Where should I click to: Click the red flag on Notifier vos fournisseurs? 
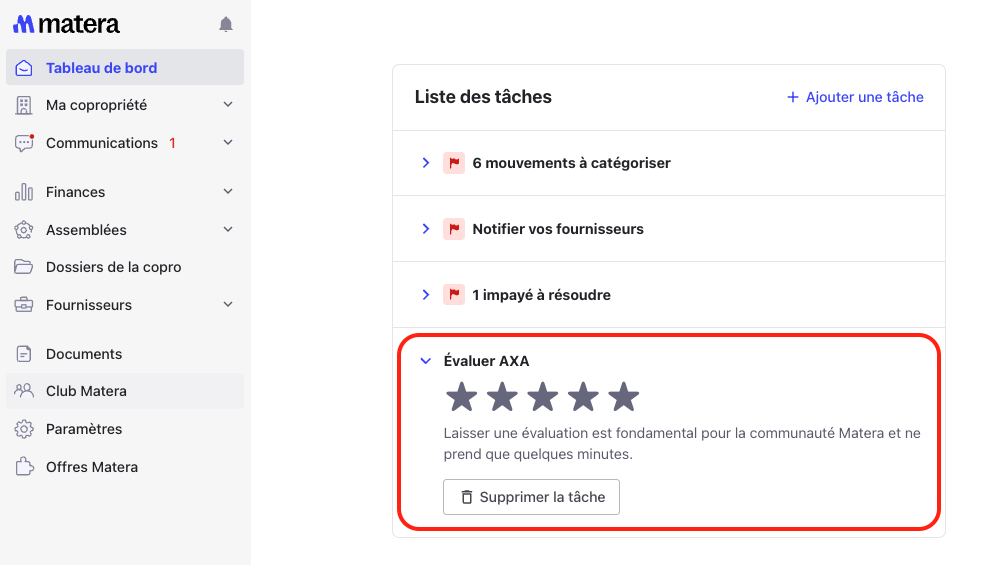coord(454,229)
